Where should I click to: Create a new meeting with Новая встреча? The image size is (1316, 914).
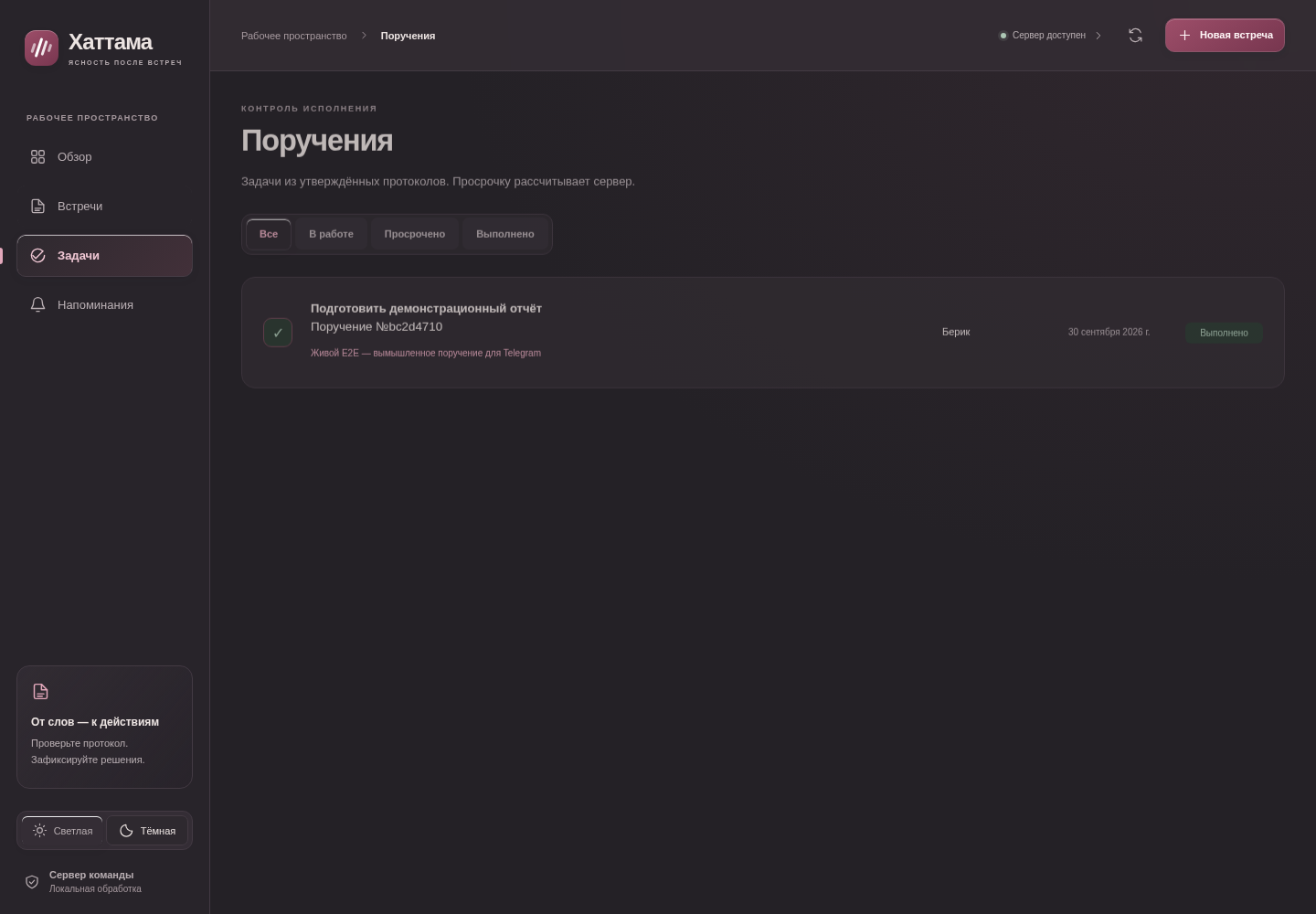pyautogui.click(x=1225, y=36)
